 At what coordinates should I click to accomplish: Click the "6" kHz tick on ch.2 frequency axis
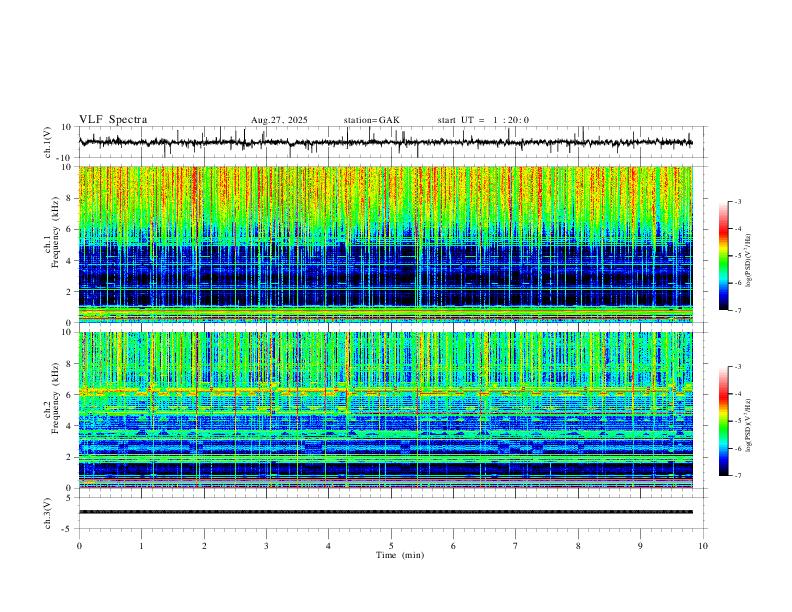pyautogui.click(x=69, y=394)
